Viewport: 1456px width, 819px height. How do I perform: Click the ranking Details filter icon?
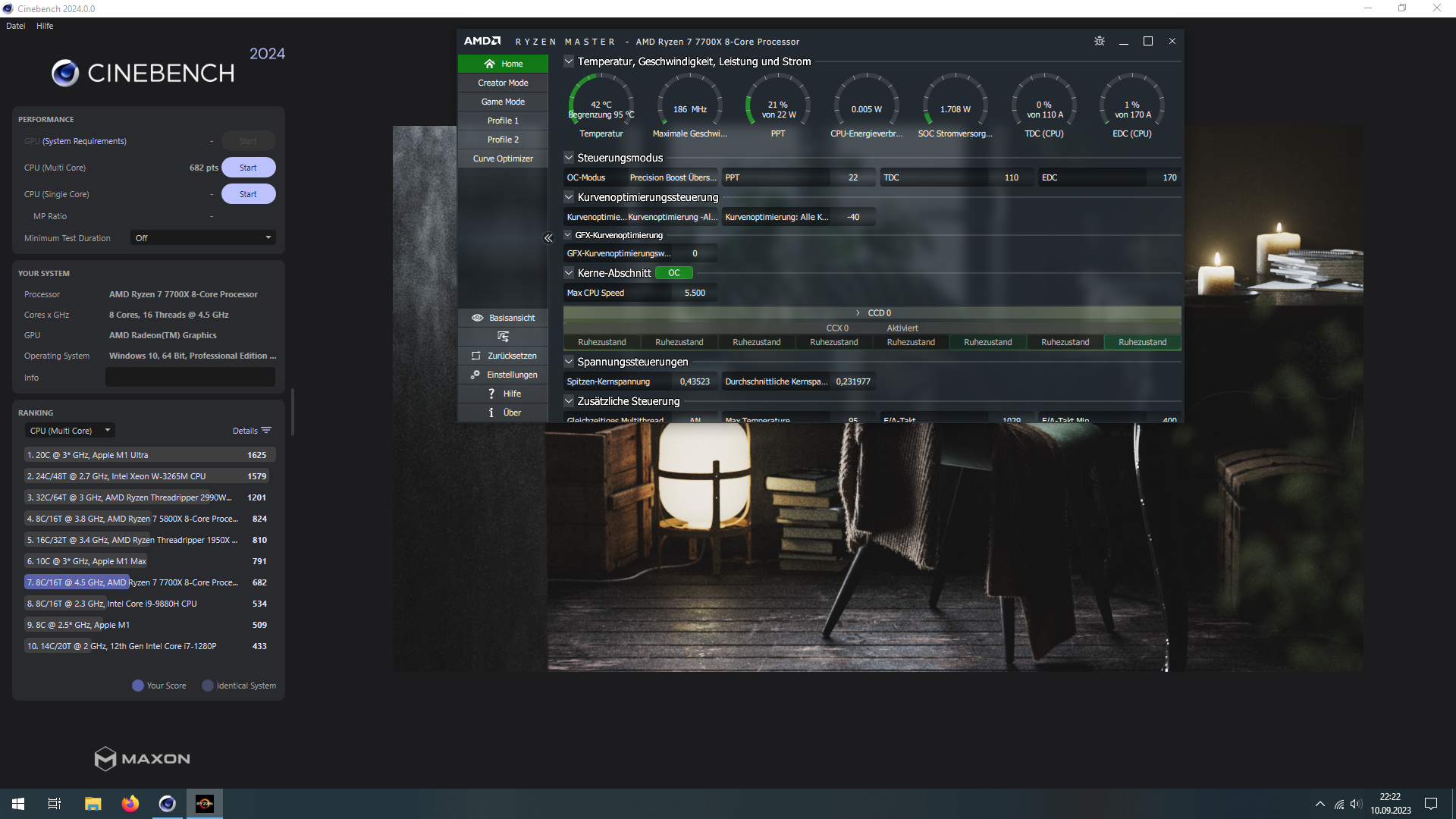(x=266, y=431)
